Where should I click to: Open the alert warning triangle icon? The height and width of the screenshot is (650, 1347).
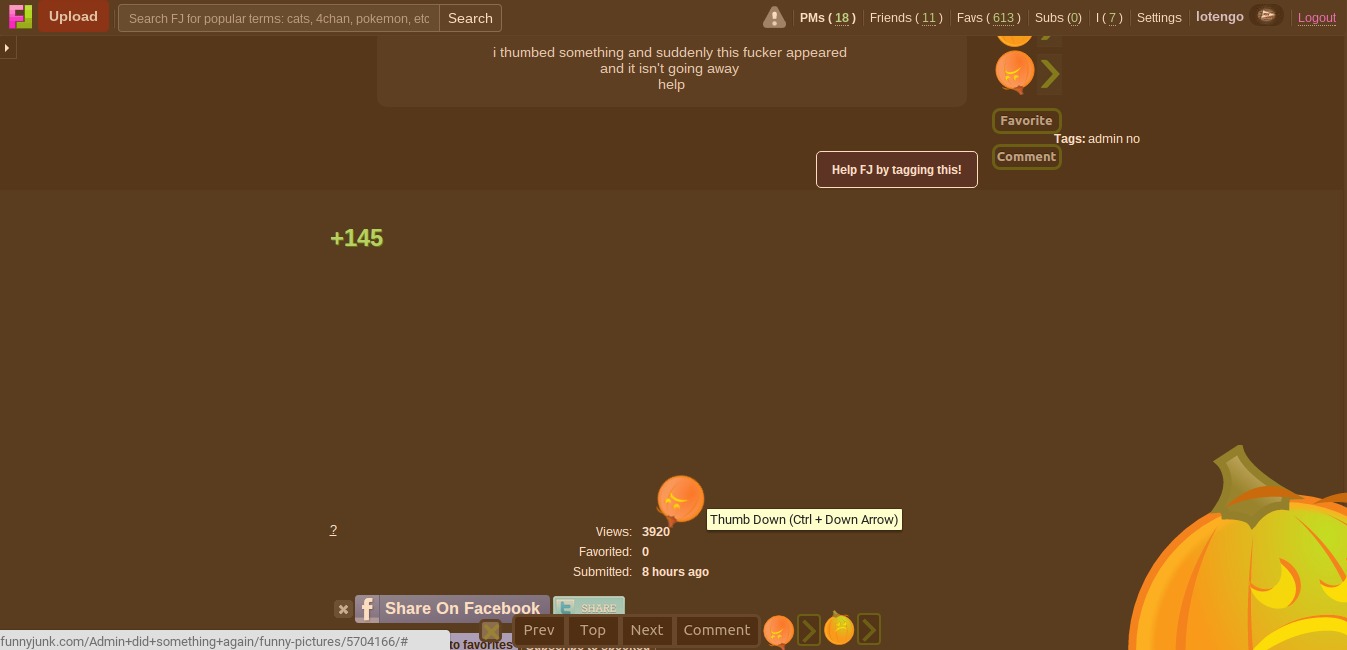pos(774,17)
